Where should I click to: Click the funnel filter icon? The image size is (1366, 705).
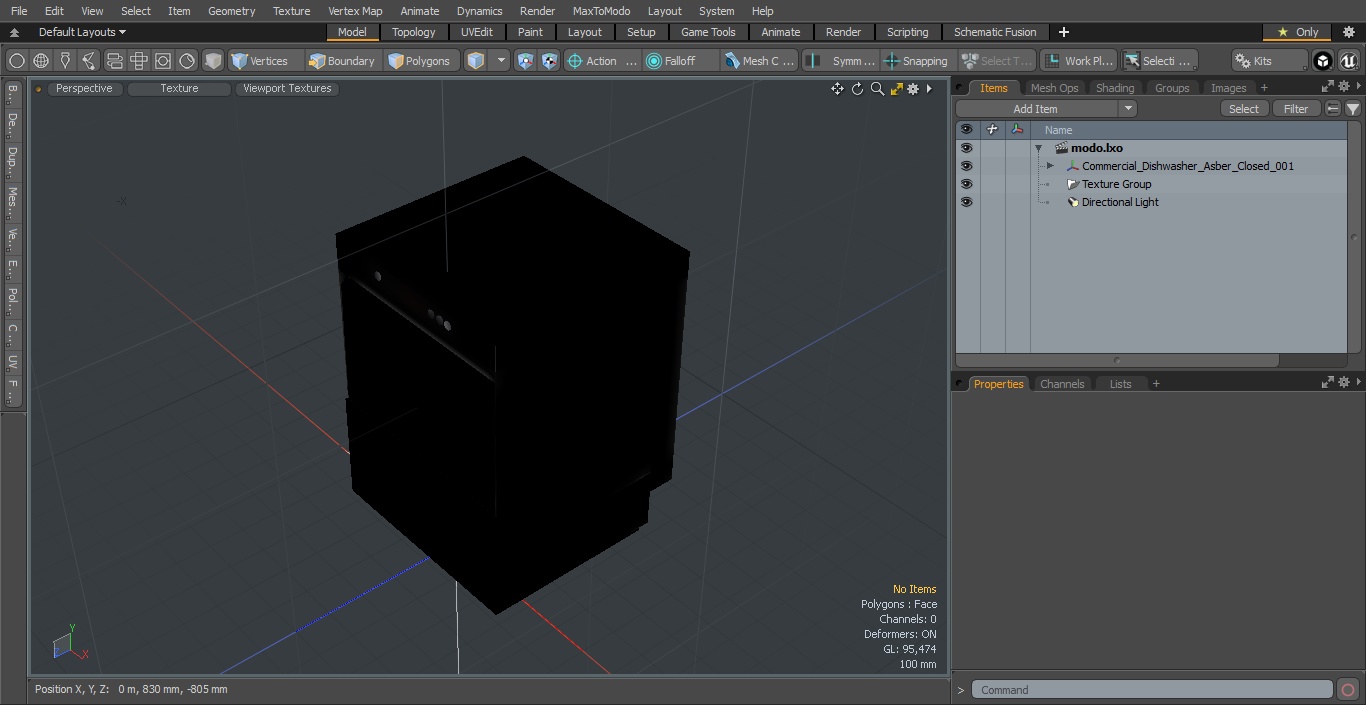click(x=1352, y=109)
